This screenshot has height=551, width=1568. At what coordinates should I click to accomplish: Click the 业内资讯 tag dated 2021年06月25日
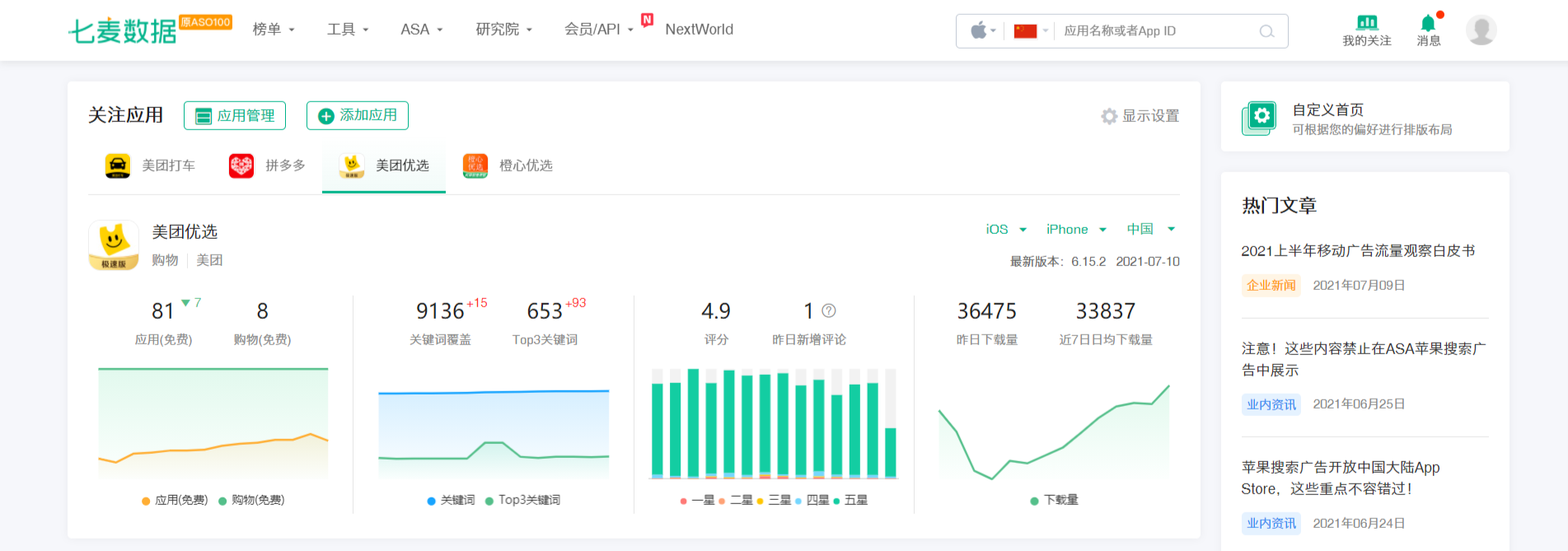coord(1271,404)
